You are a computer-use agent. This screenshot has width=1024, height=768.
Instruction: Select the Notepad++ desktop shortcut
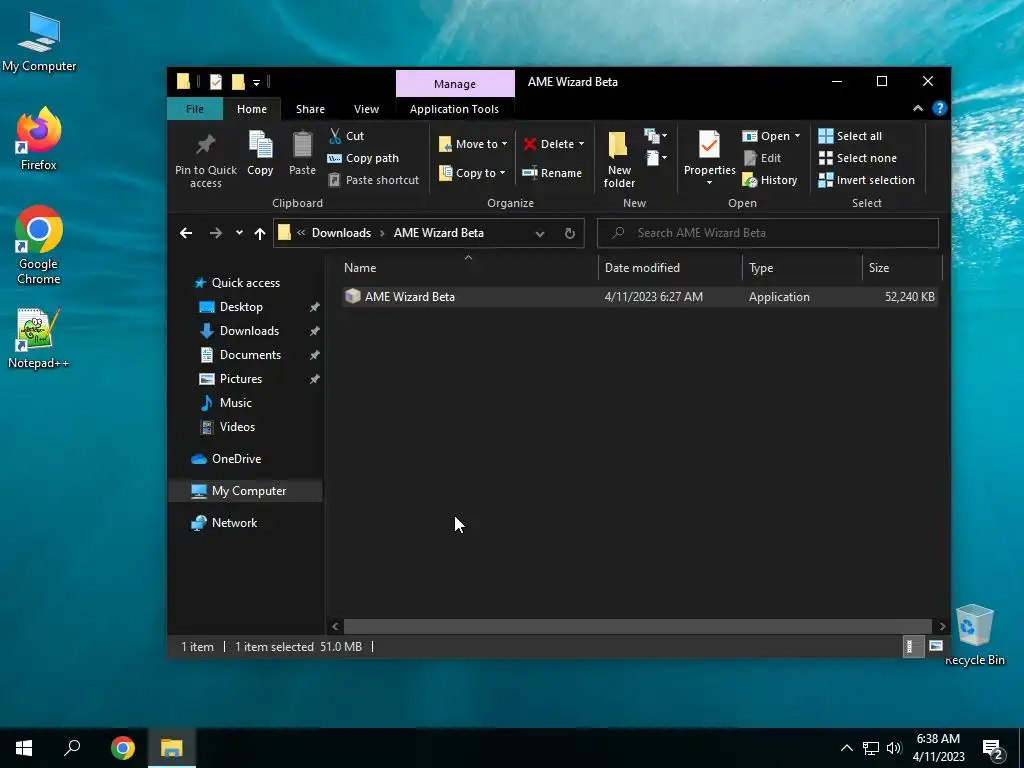[39, 338]
